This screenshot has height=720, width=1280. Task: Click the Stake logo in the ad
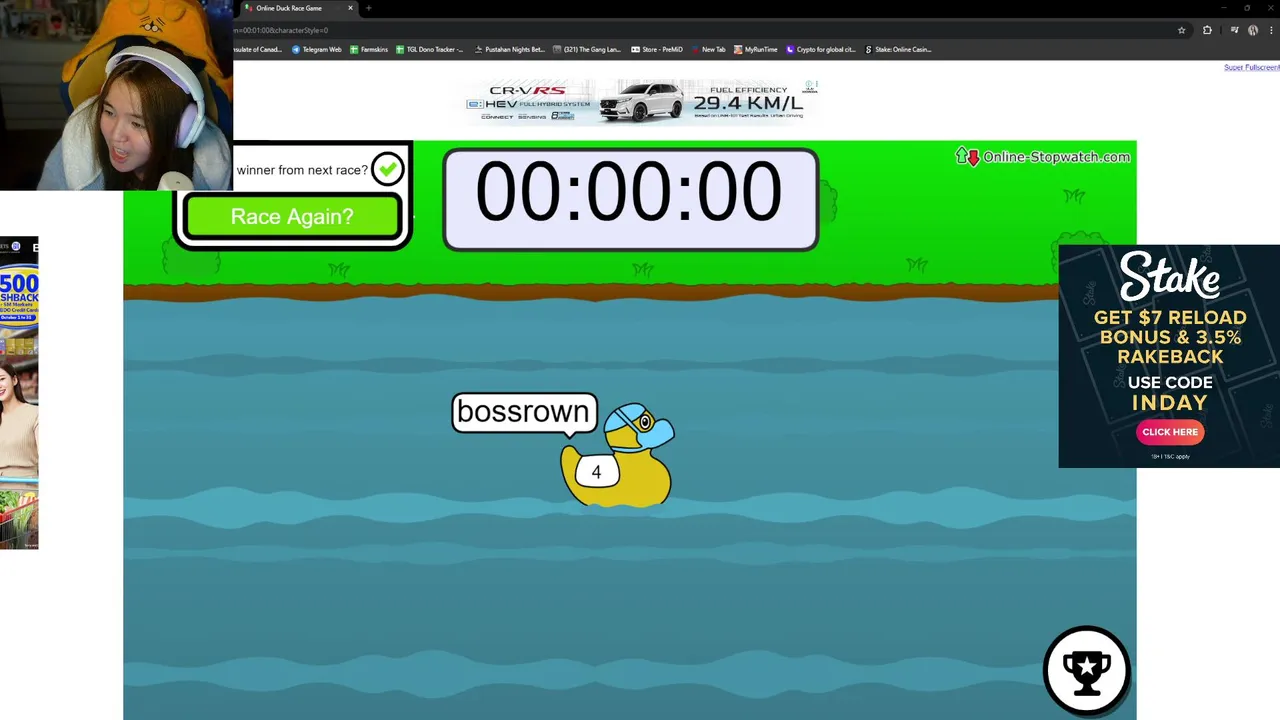pos(1169,276)
